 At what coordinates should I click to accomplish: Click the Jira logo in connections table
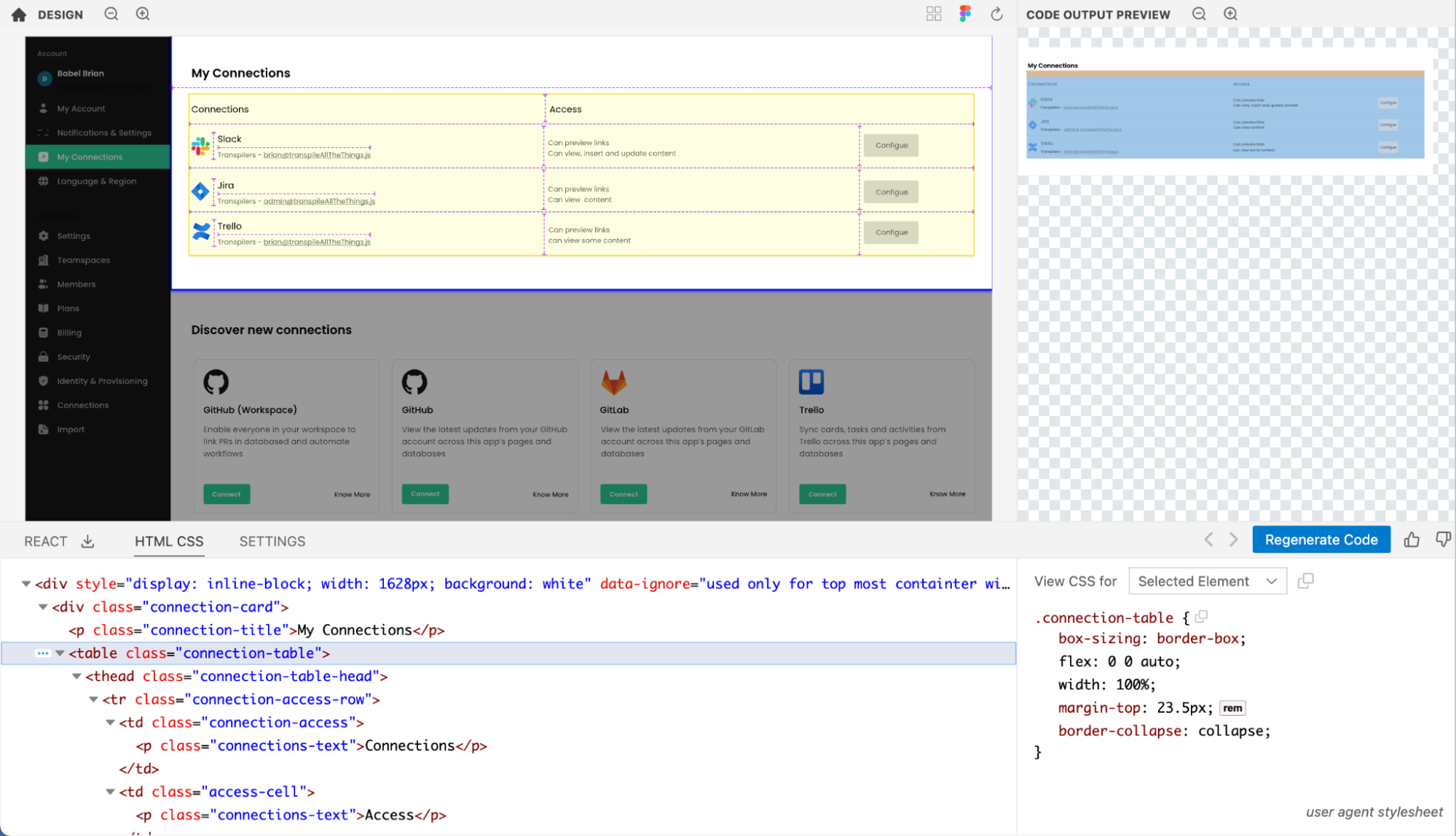click(200, 192)
